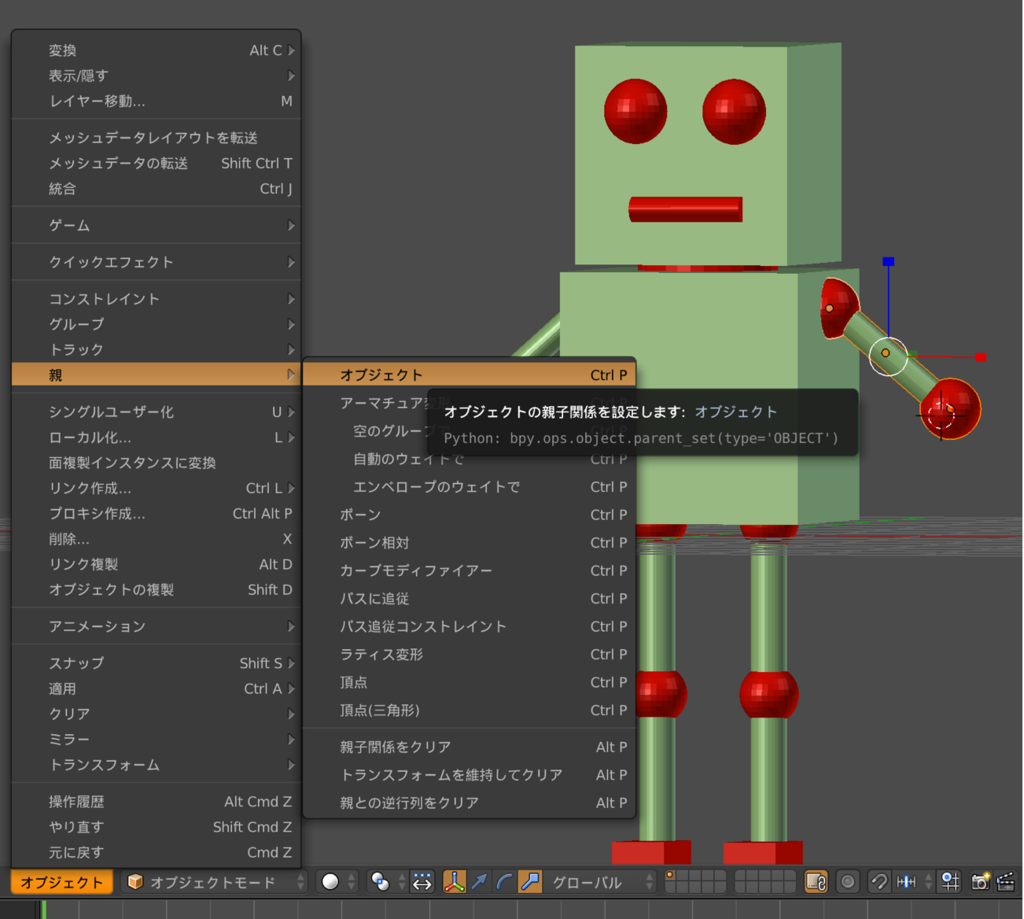Select the highlighted 親 menu entry
Screen dimensions: 1024x919
(156, 375)
